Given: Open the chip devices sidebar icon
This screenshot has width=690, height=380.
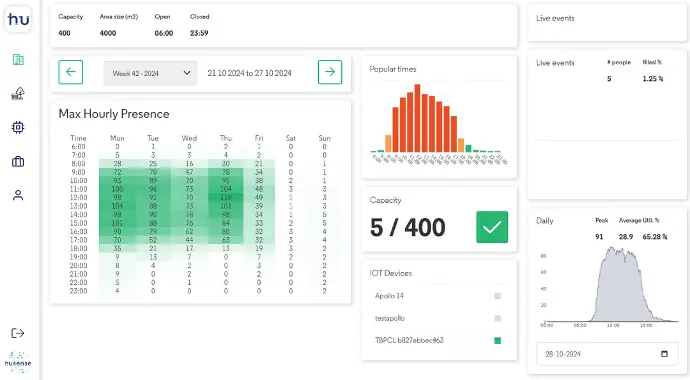Looking at the screenshot, I should [18, 128].
